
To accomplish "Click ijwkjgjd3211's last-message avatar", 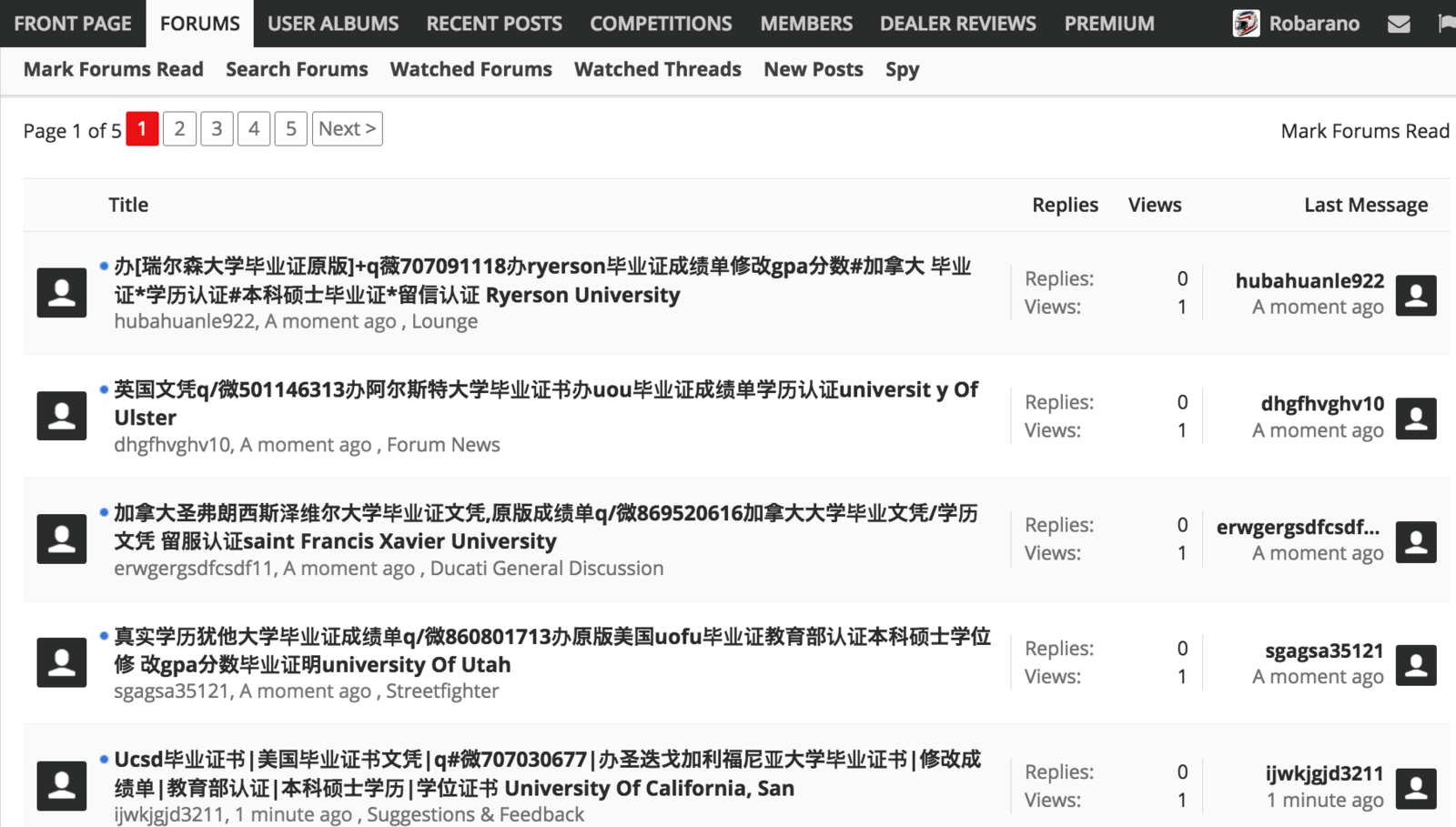I will (1416, 788).
